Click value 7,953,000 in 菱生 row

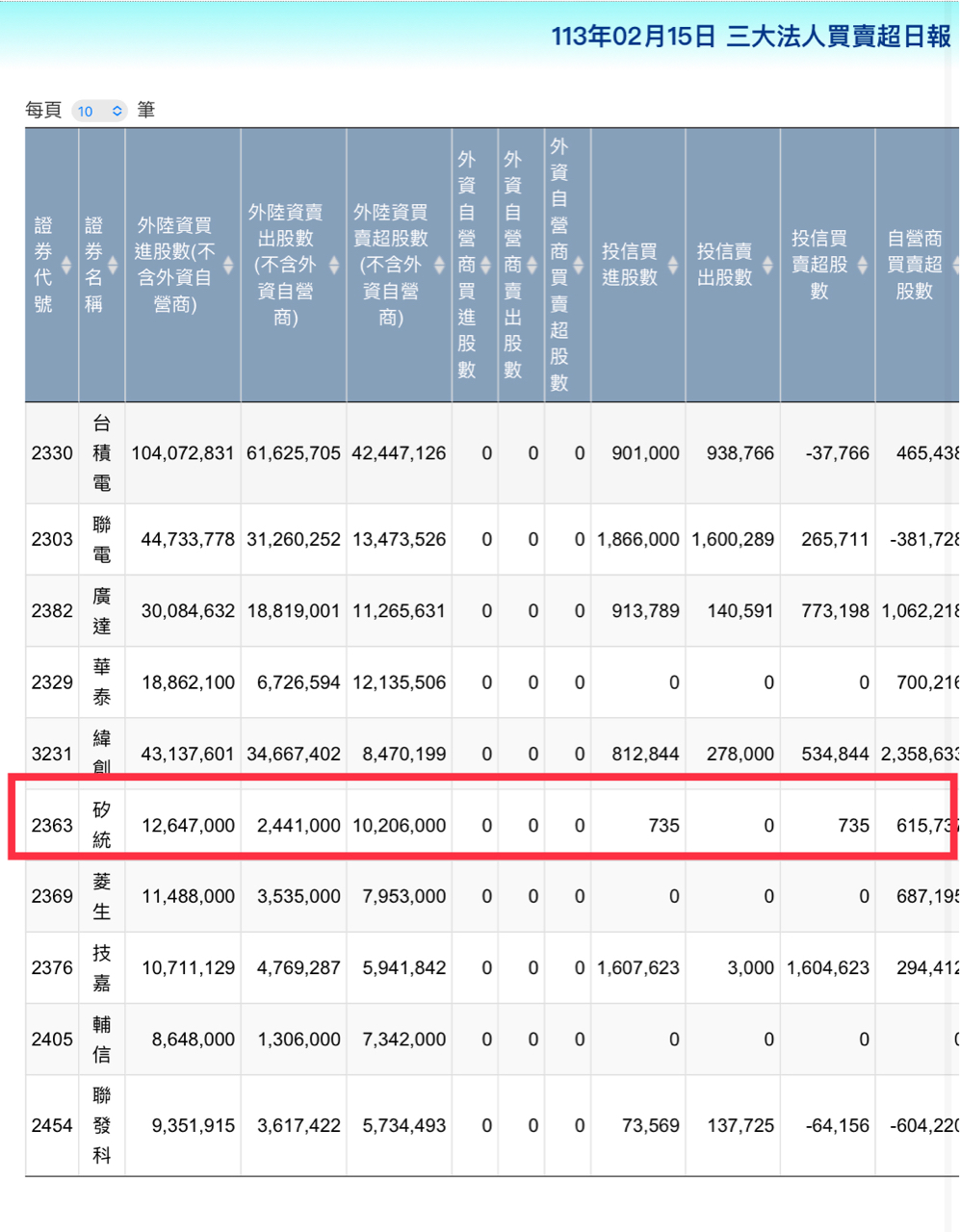click(x=404, y=896)
